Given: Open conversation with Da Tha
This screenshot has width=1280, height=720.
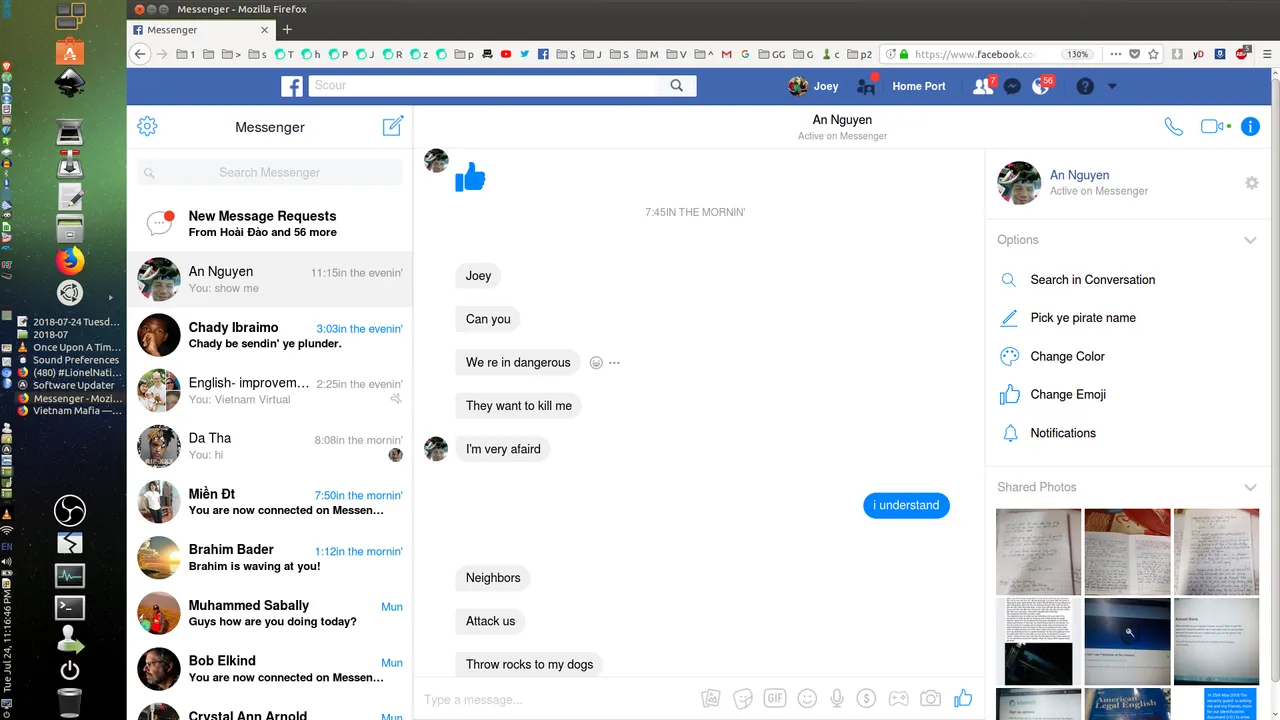Looking at the screenshot, I should tap(270, 446).
